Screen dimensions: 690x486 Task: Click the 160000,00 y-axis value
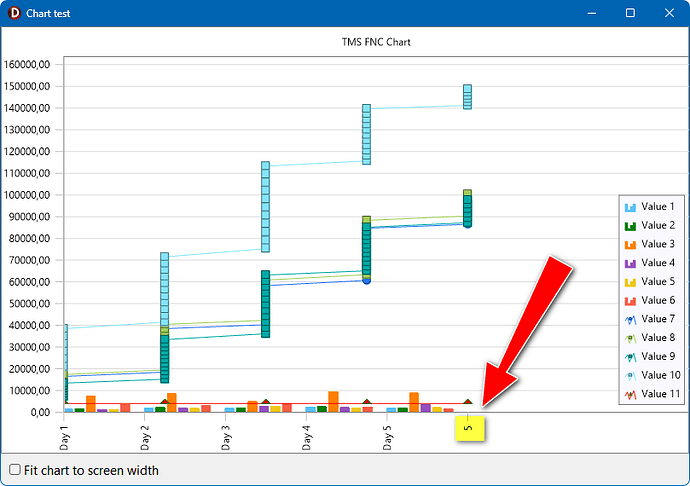(x=27, y=64)
